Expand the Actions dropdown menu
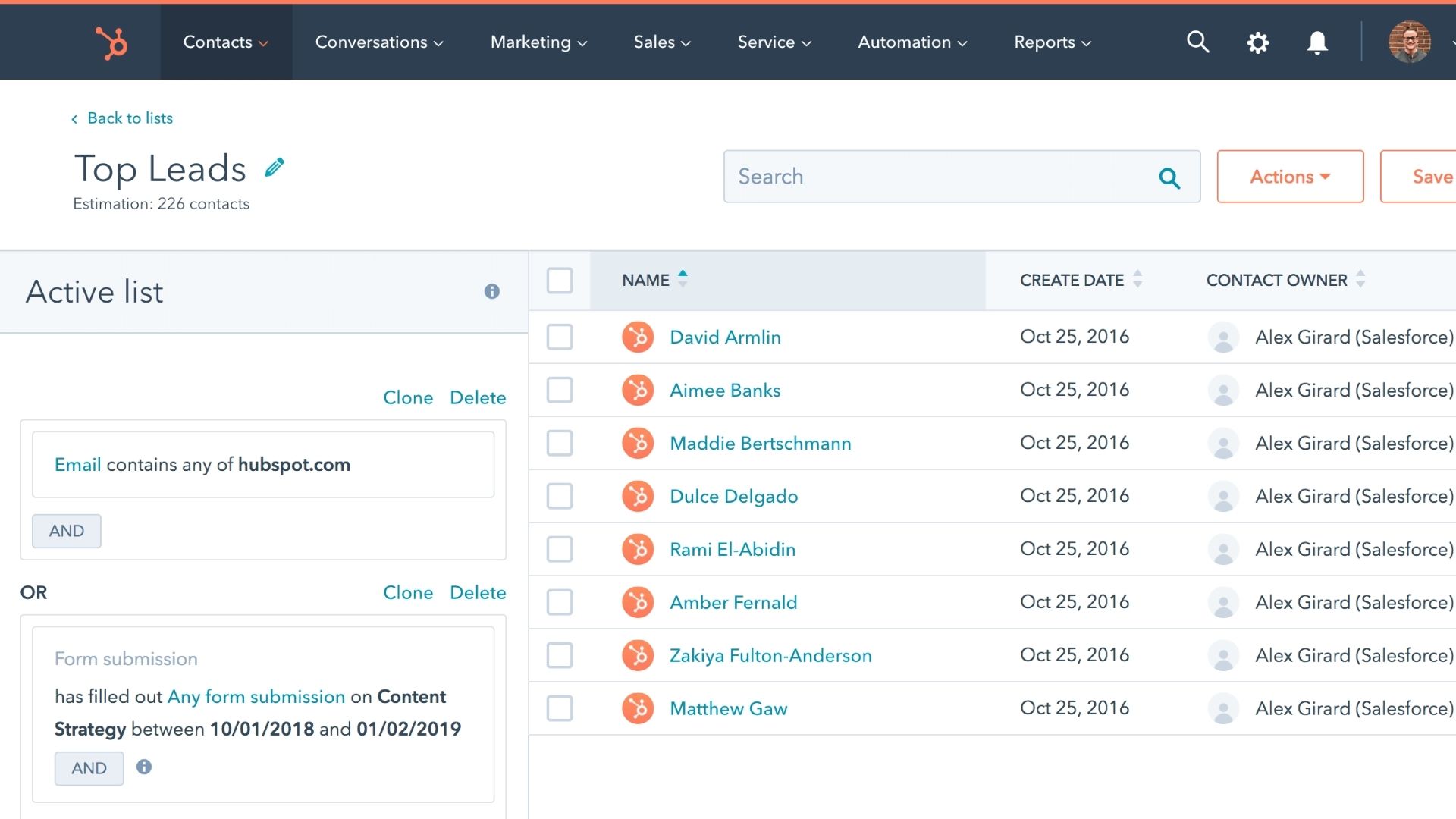 coord(1290,176)
